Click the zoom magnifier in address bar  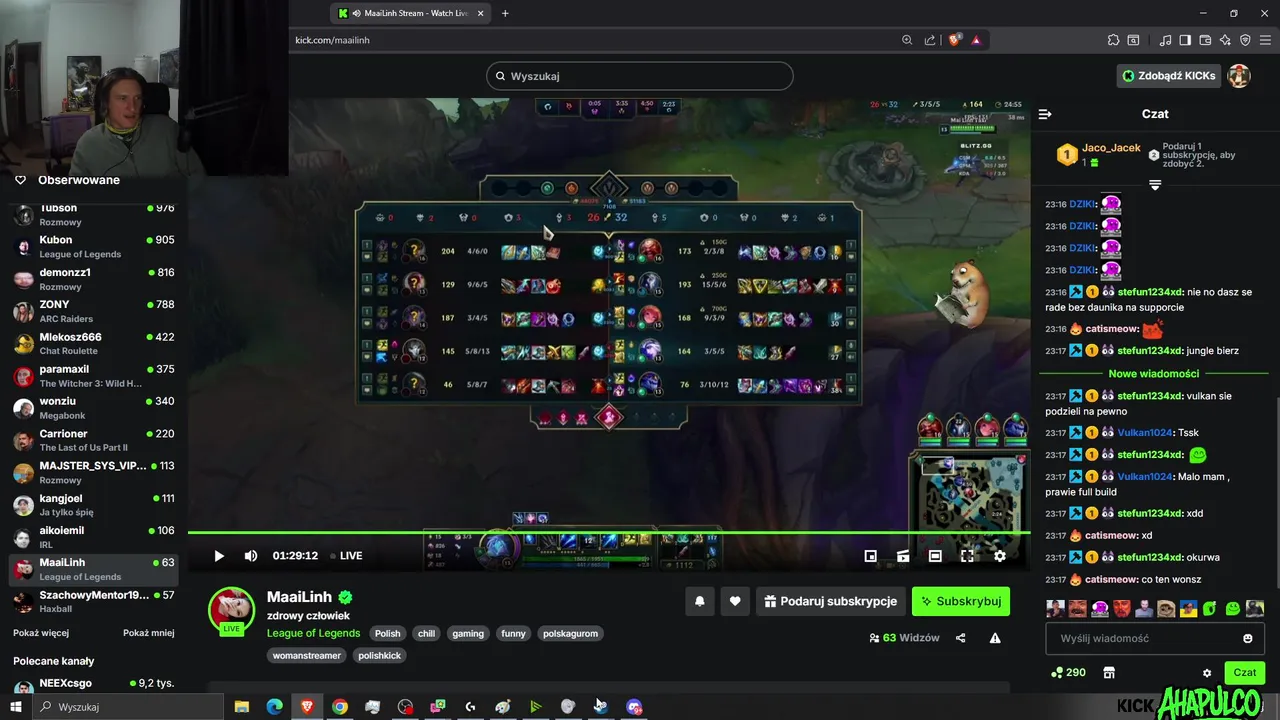point(907,40)
